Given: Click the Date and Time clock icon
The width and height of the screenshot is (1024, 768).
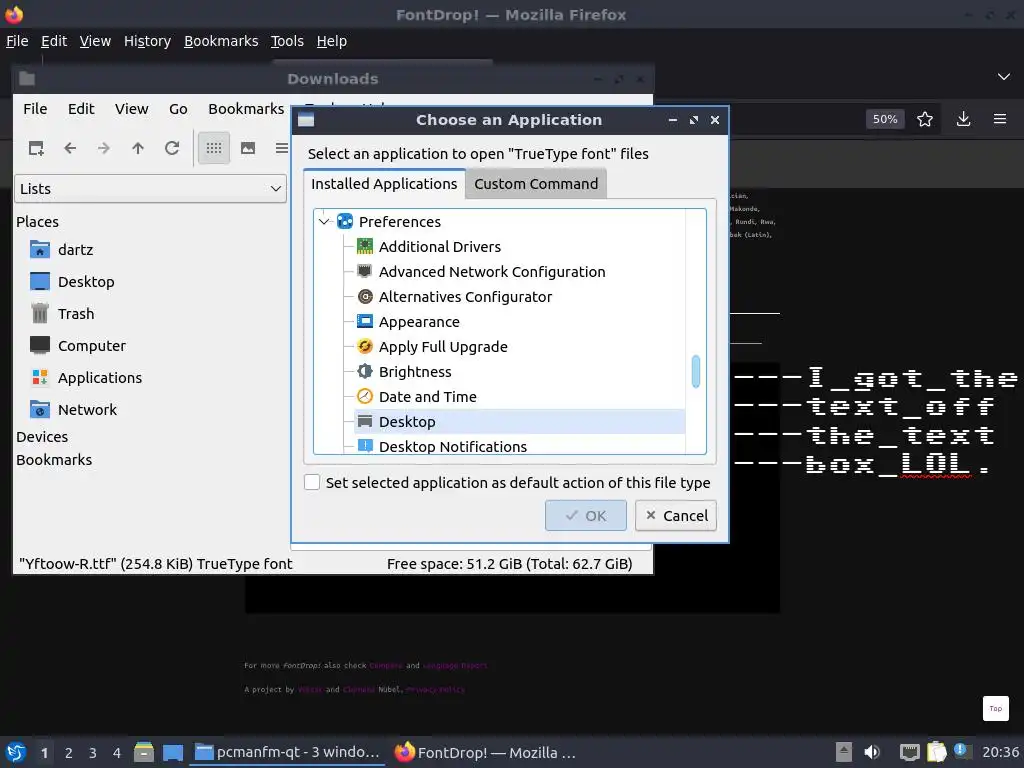Looking at the screenshot, I should point(364,396).
